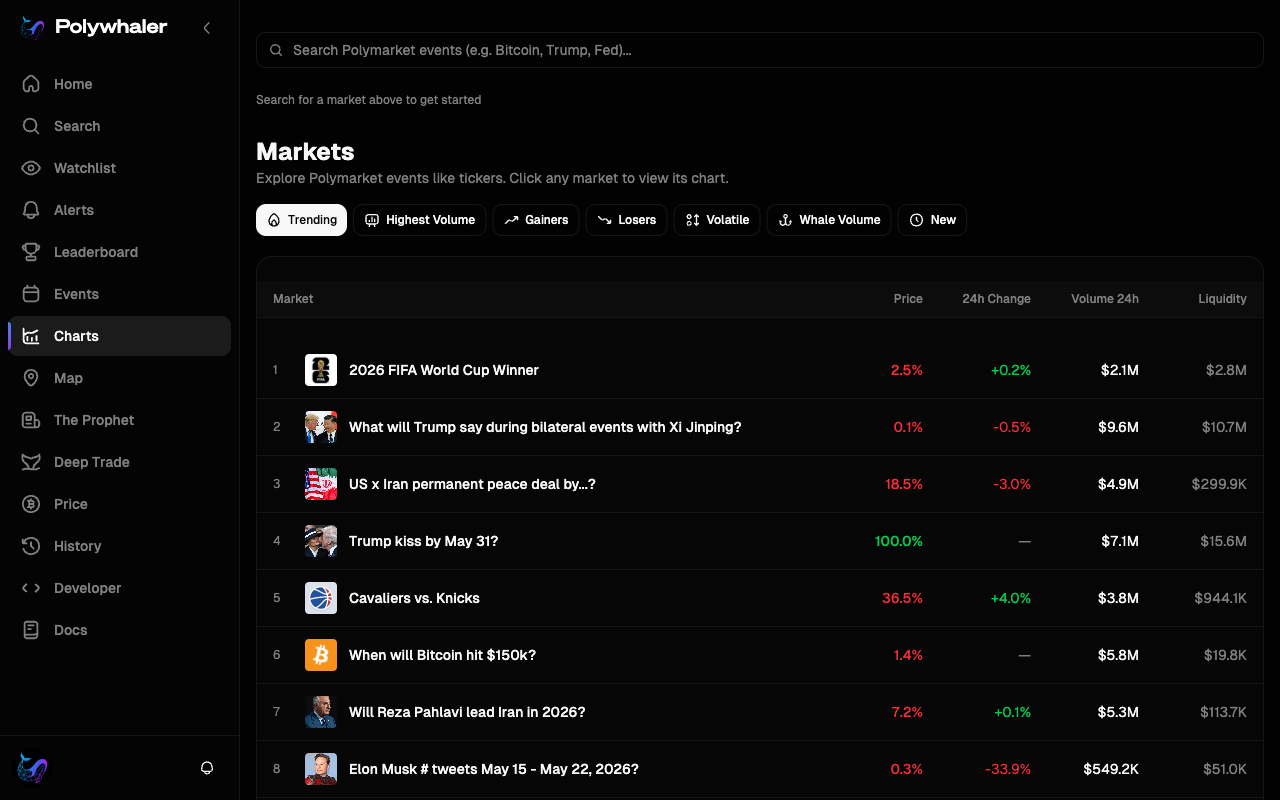This screenshot has height=800, width=1280.
Task: Click the $15.6M liquidity value
Action: click(x=1224, y=541)
